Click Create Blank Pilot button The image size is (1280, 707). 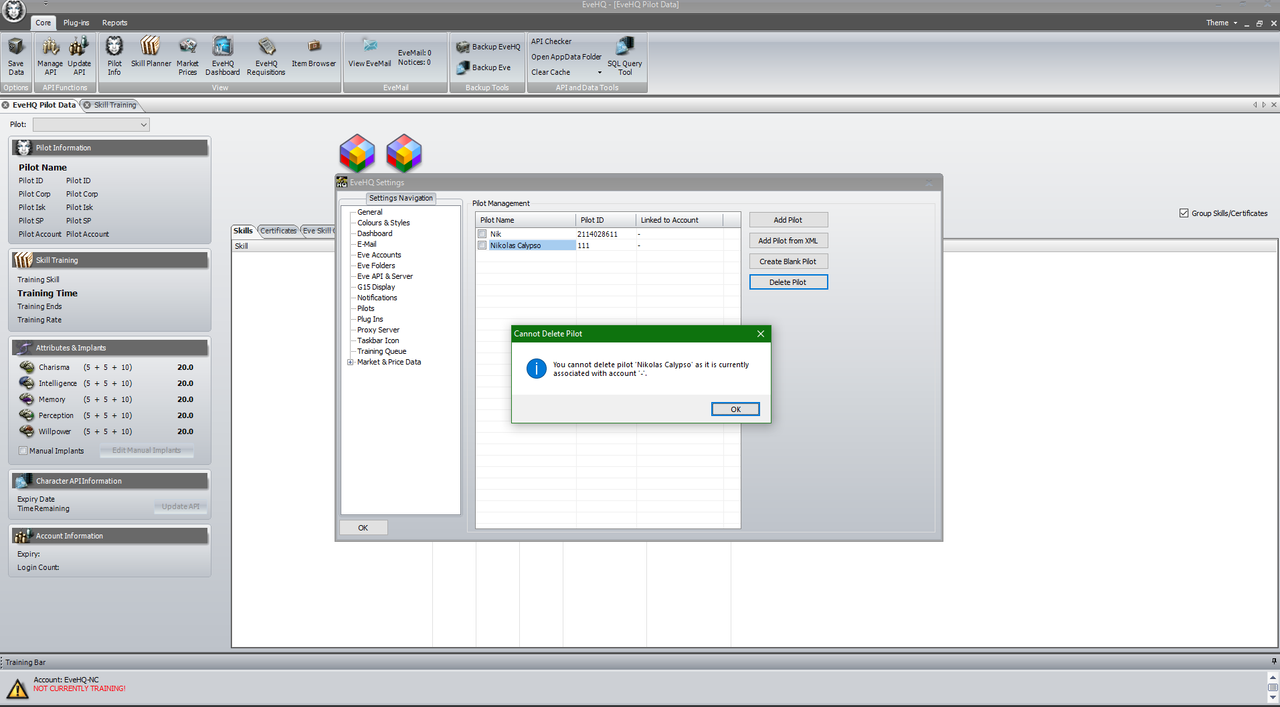788,262
